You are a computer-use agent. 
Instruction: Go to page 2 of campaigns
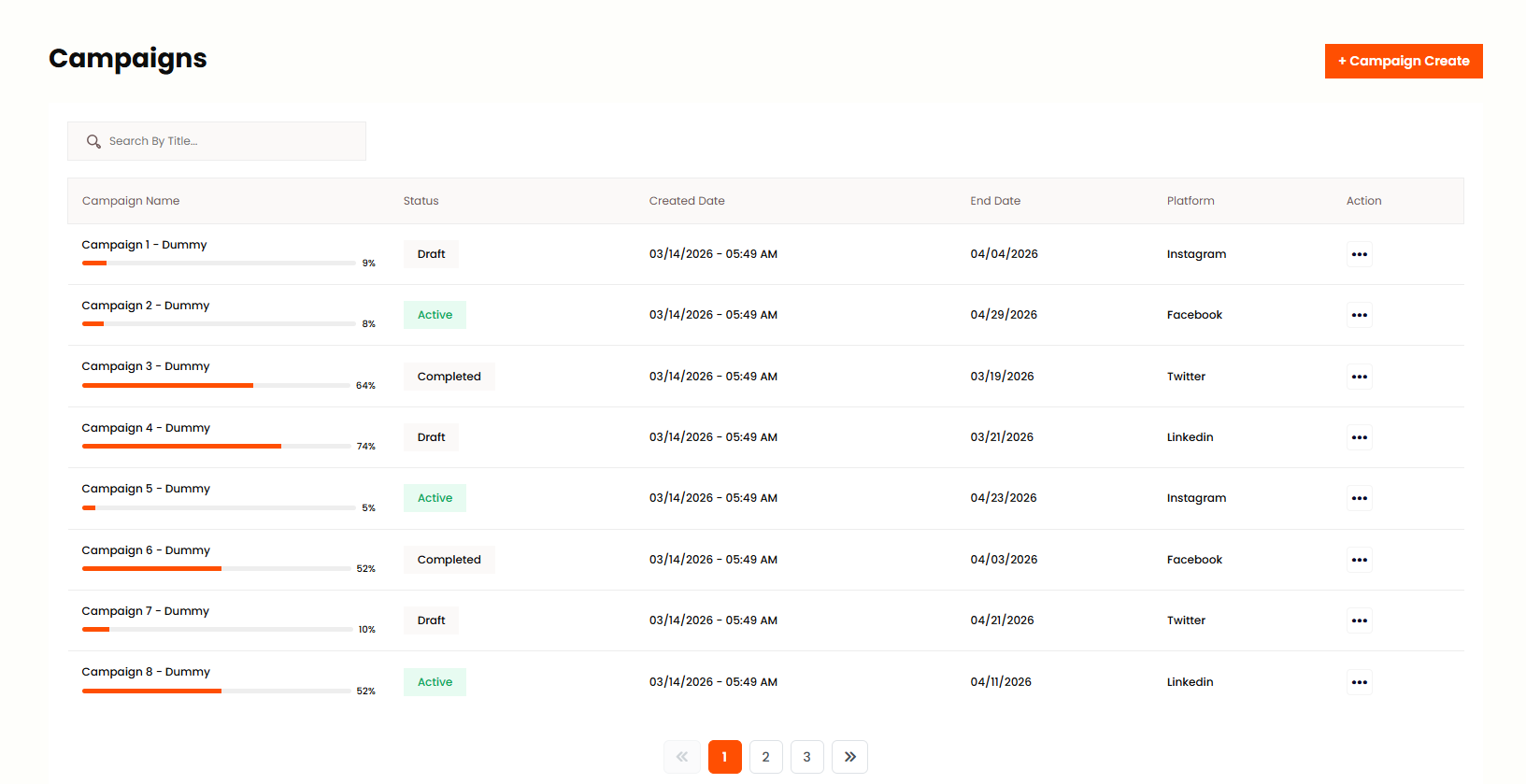pos(765,757)
